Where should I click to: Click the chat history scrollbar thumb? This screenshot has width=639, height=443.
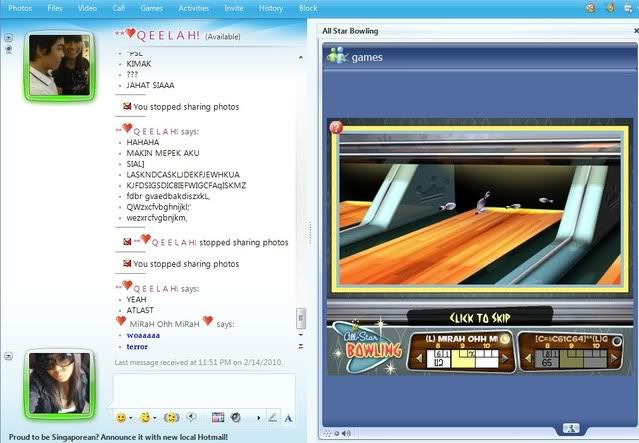[x=301, y=318]
